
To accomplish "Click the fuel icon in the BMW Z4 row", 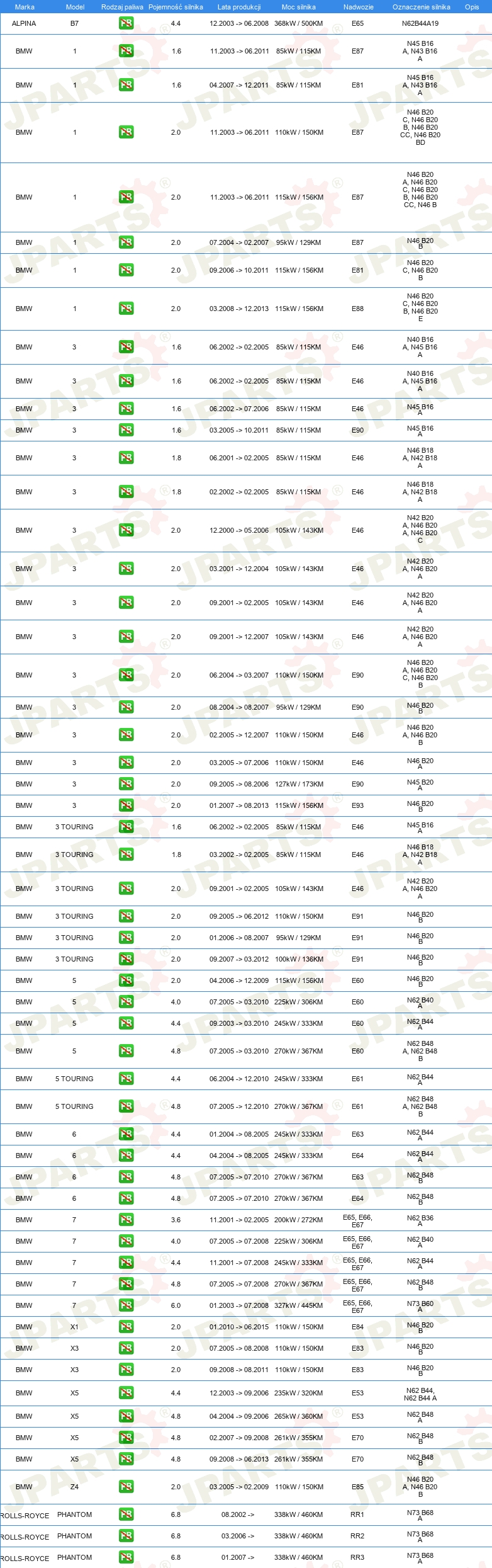I will click(x=126, y=1487).
